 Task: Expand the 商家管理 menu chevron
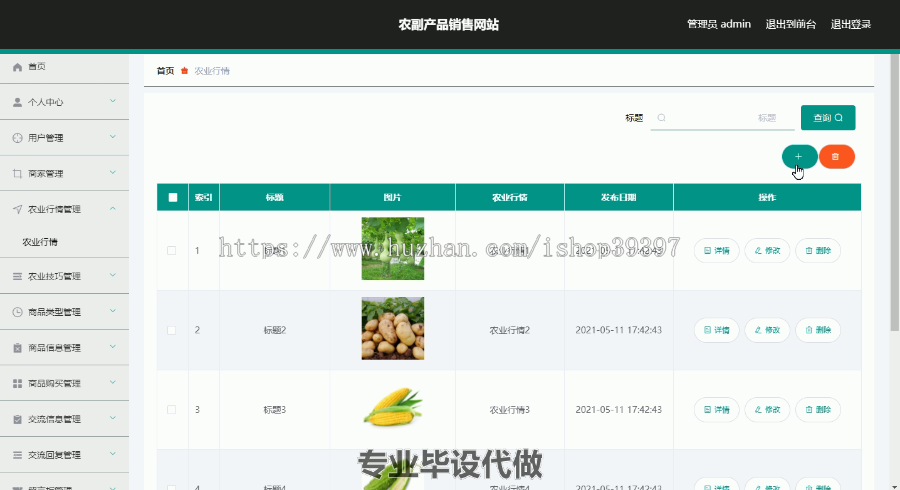(112, 172)
